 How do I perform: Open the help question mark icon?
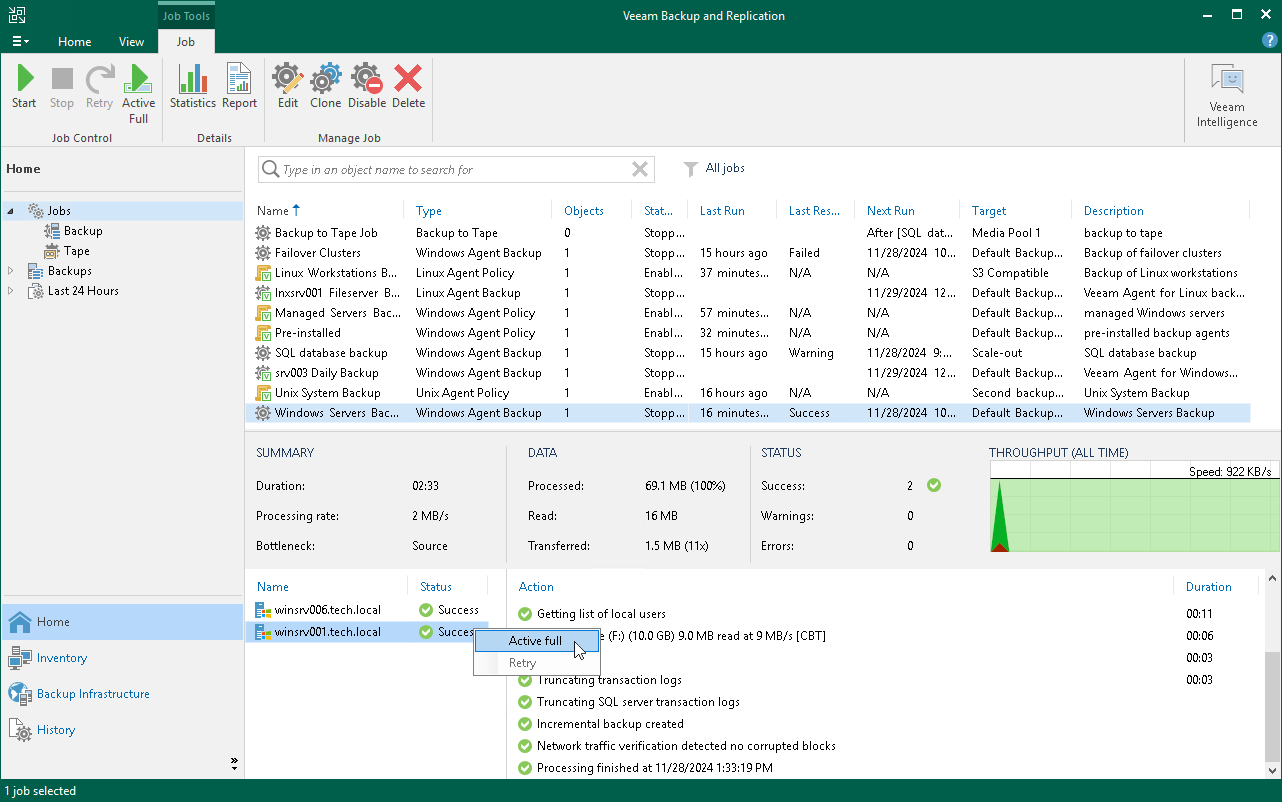(1269, 41)
